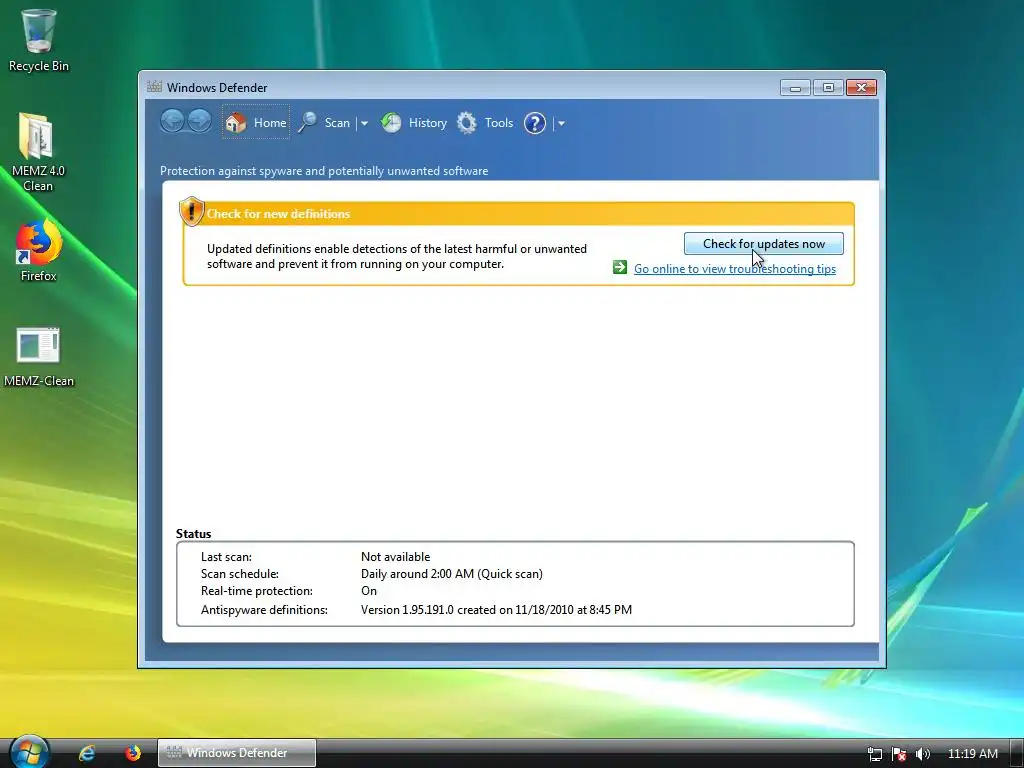Click the Back arrow in Windows Defender
This screenshot has width=1024, height=768.
click(x=172, y=121)
